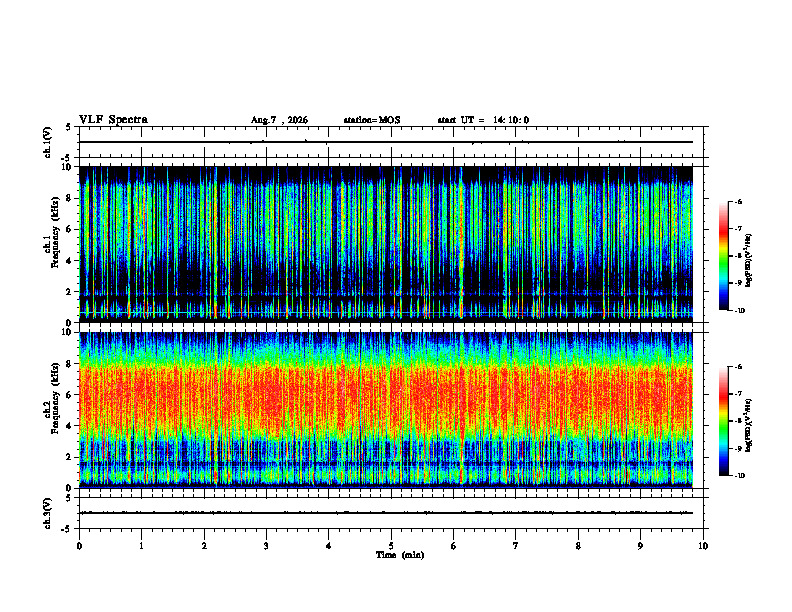Click the "-10" label on ch.2 color bar
The width and height of the screenshot is (792, 612).
(x=739, y=476)
